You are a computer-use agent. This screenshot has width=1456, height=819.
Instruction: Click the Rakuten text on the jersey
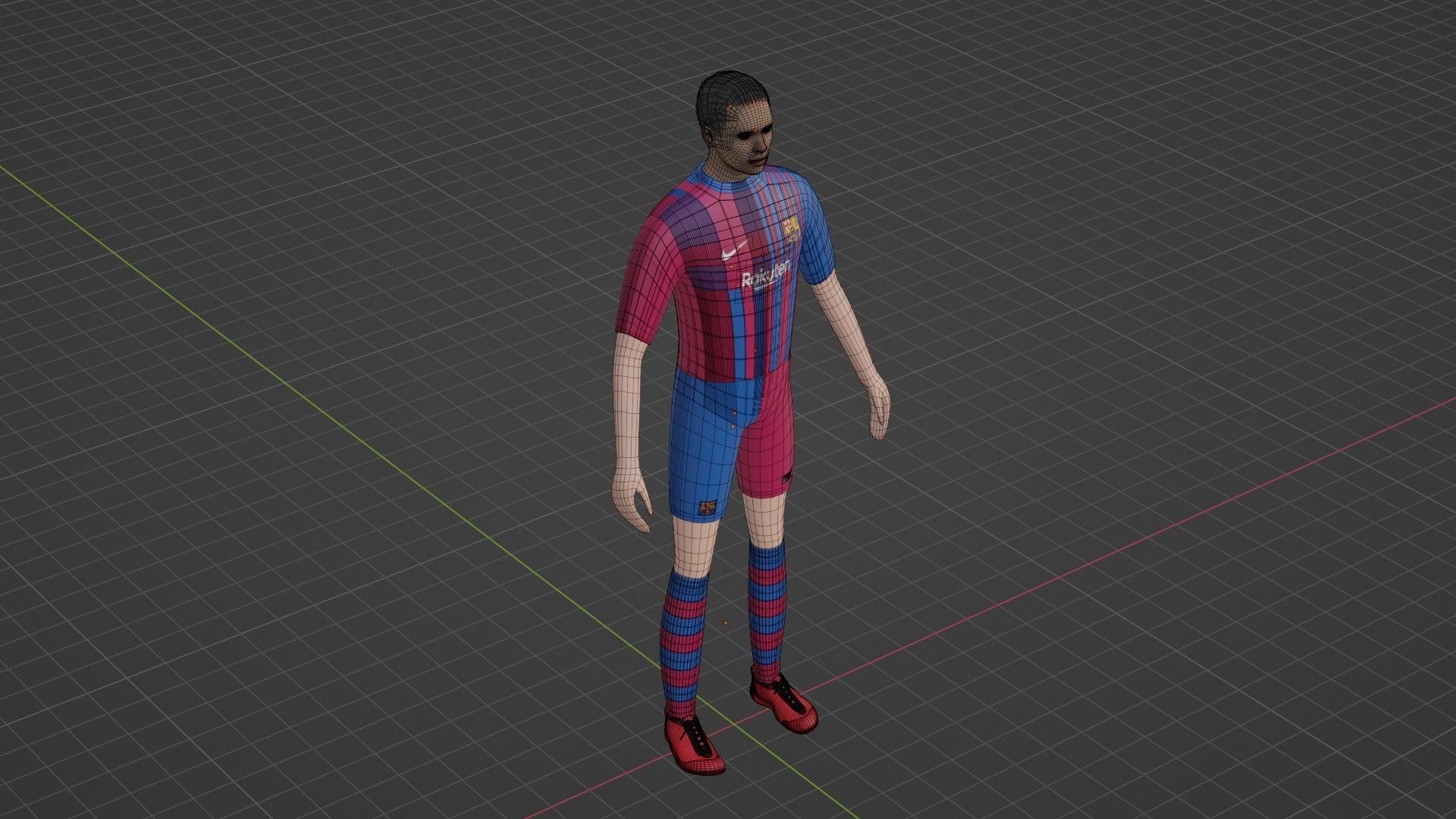(766, 275)
